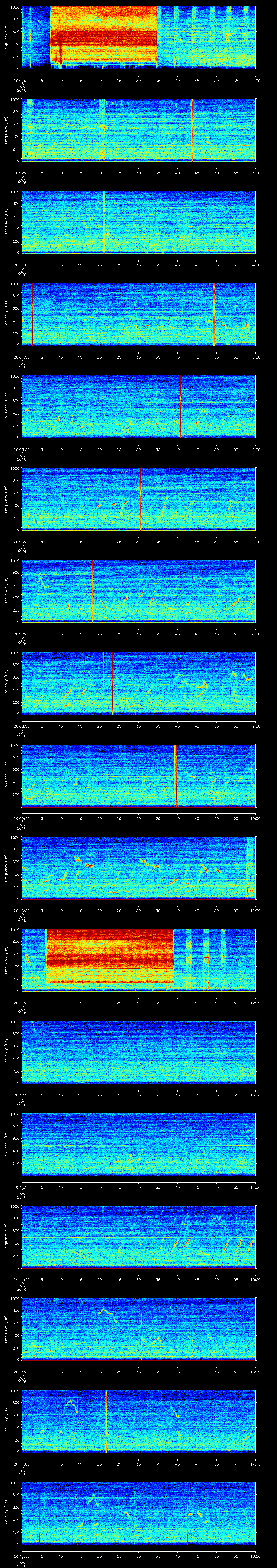Image resolution: width=277 pixels, height=1568 pixels.
Task: Click the 11:00 end time label
Action: [255, 910]
